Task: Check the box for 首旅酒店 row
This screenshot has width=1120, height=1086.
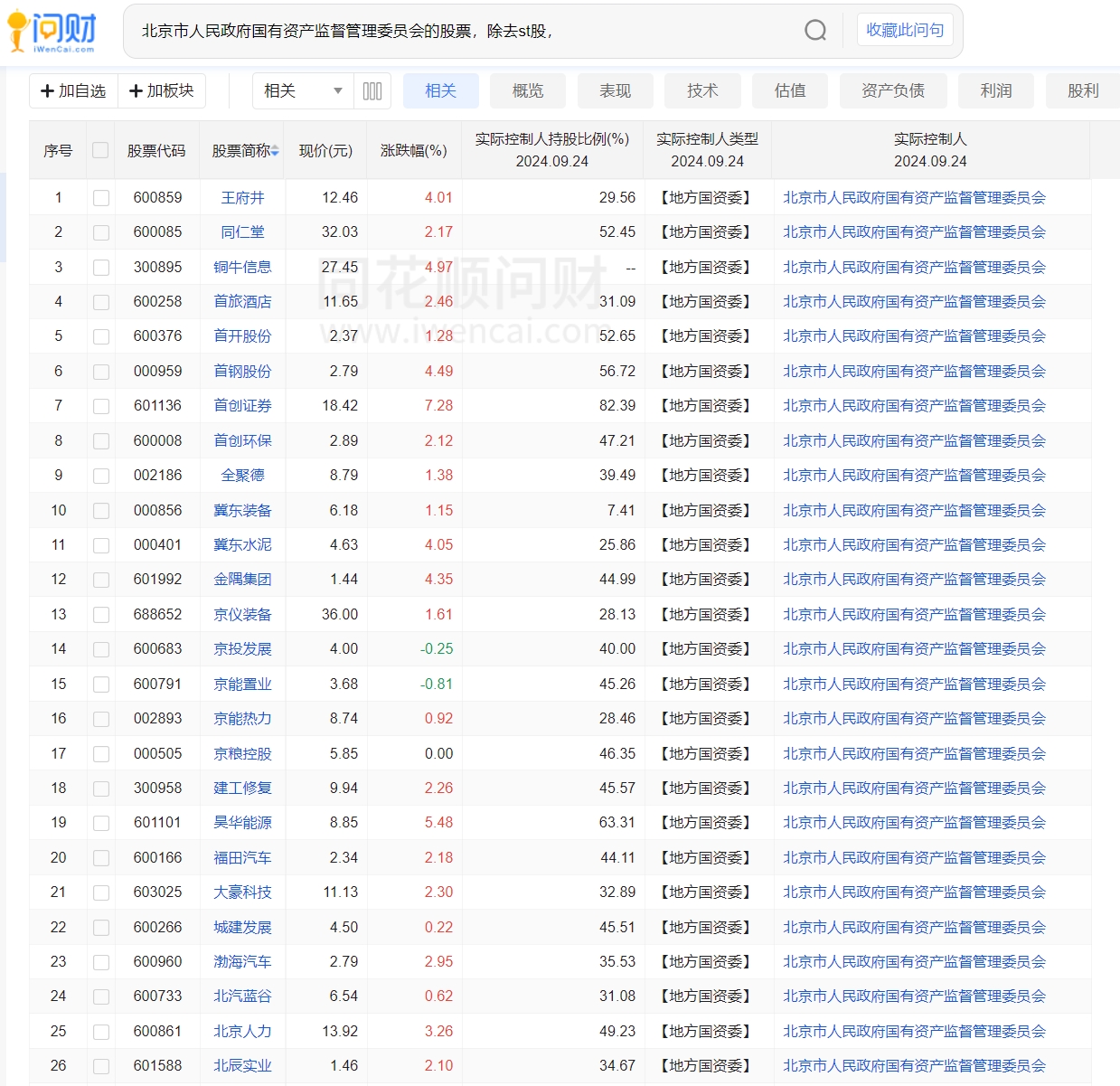Action: click(101, 302)
